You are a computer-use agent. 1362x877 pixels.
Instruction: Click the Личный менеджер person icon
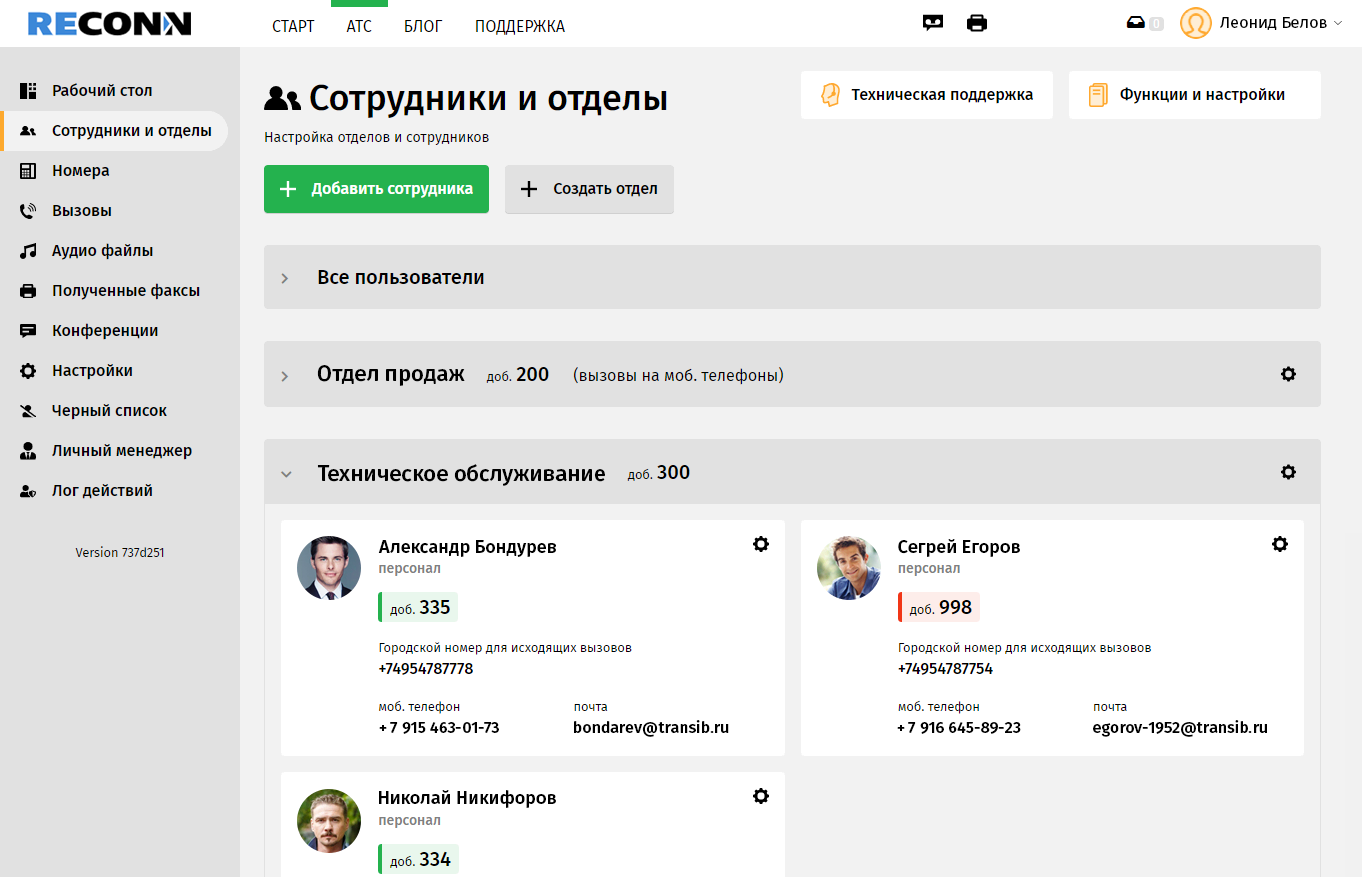29,451
